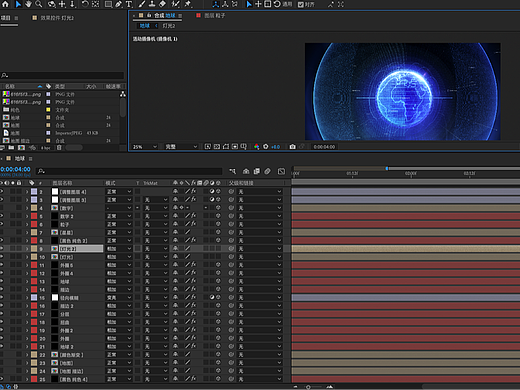Click the project panel search field
The width and height of the screenshot is (520, 390).
[x=62, y=75]
